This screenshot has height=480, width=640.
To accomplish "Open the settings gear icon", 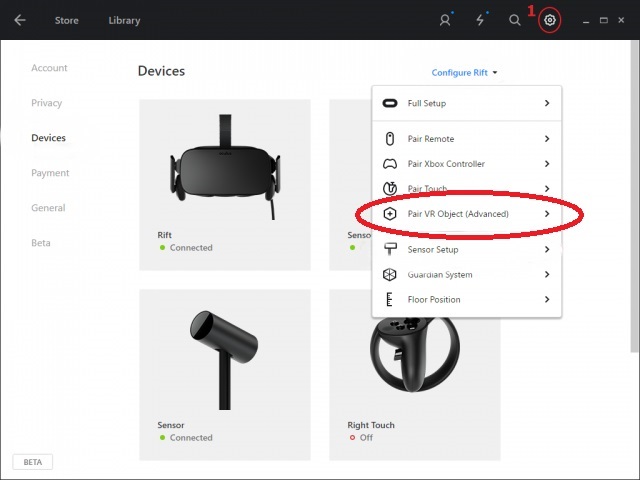I will [550, 20].
